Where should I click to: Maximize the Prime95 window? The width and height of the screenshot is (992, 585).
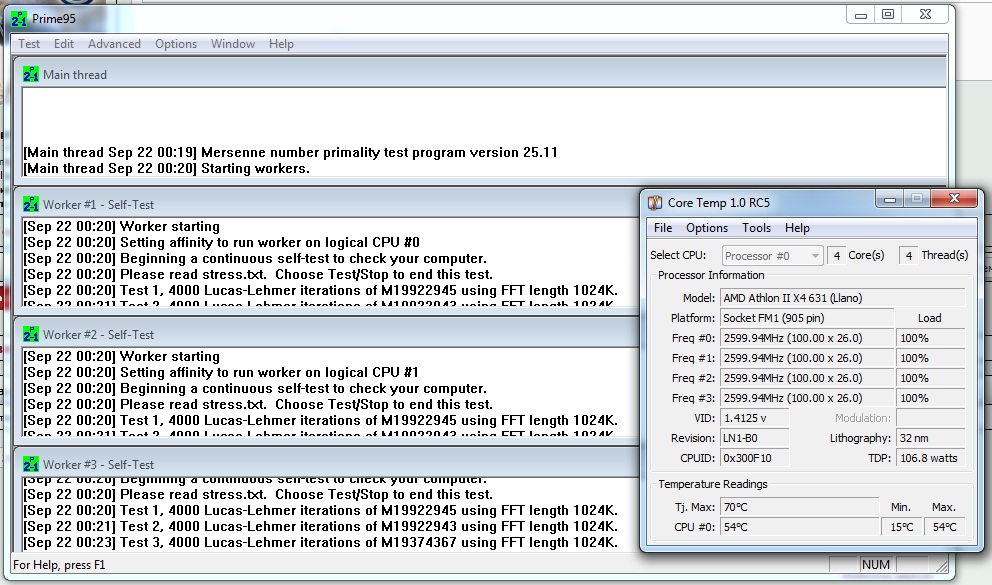[x=887, y=14]
